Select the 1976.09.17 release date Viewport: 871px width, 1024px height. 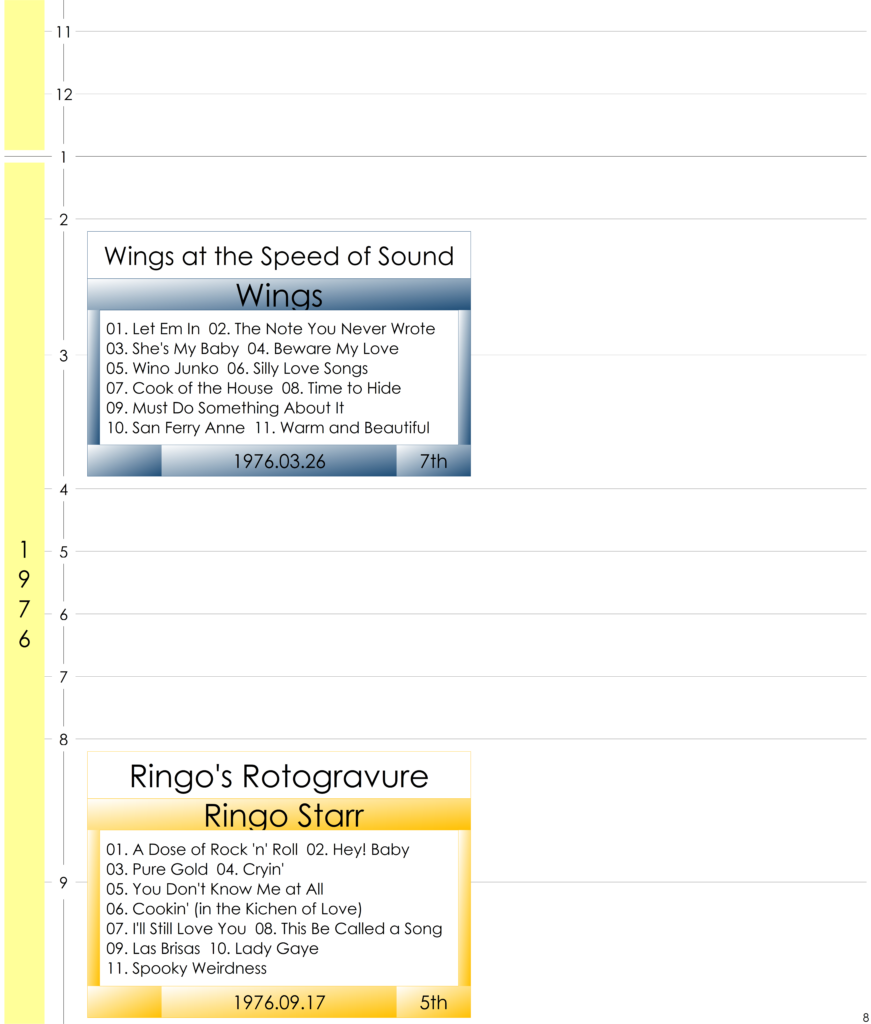pyautogui.click(x=279, y=1002)
